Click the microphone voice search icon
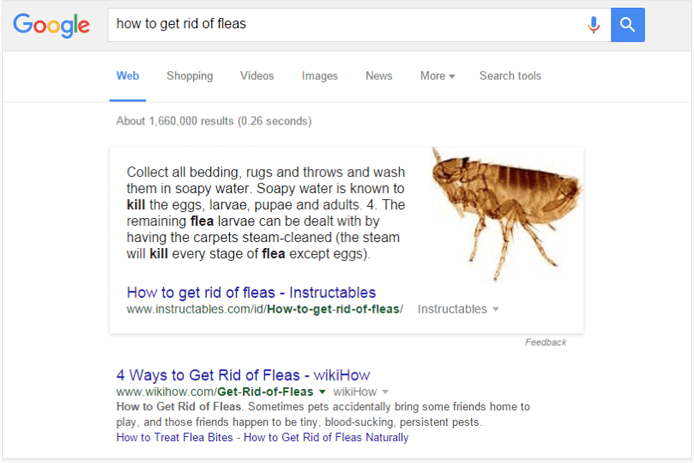This screenshot has height=463, width=694. tap(594, 24)
